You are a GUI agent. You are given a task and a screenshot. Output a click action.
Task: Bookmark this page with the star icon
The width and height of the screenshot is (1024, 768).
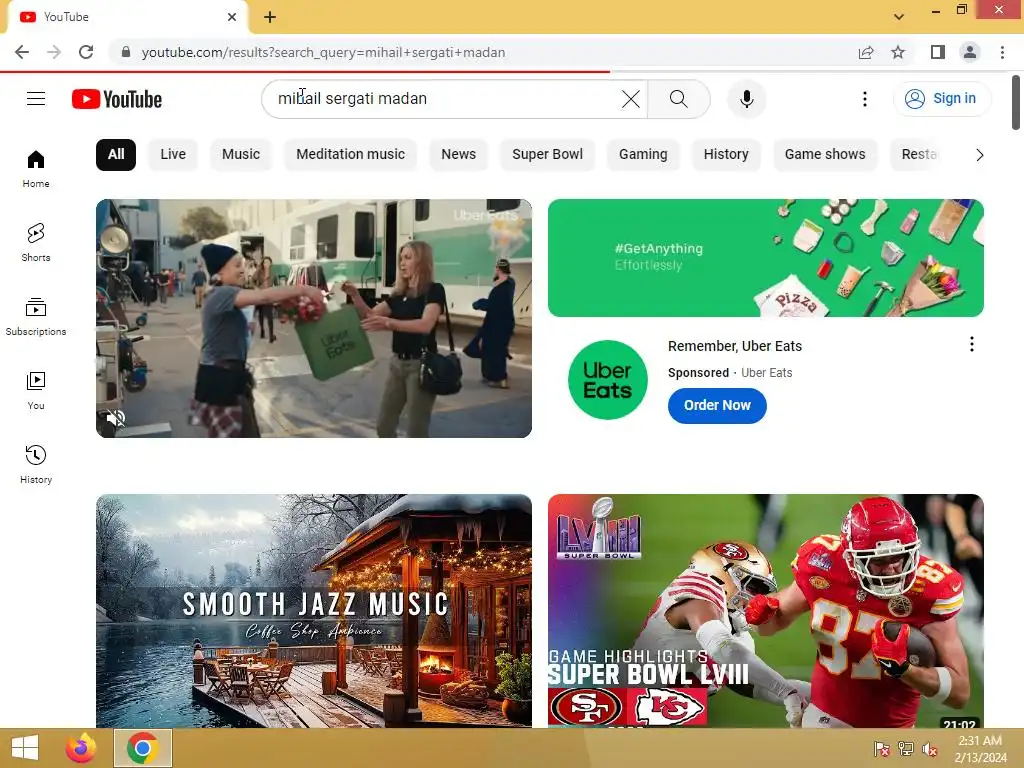[898, 52]
